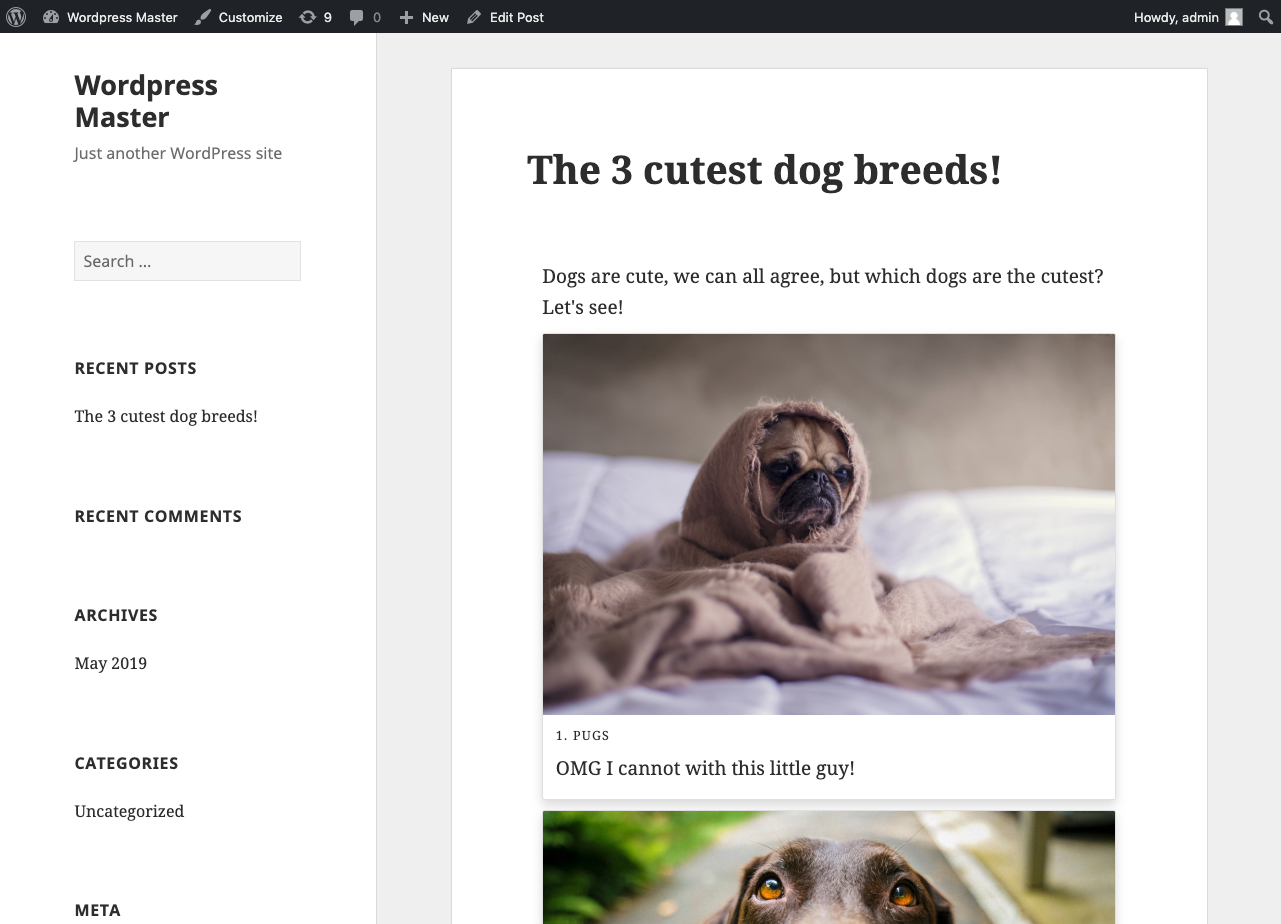Open the 0 comments awaiting moderation
The height and width of the screenshot is (924, 1281).
click(x=376, y=17)
